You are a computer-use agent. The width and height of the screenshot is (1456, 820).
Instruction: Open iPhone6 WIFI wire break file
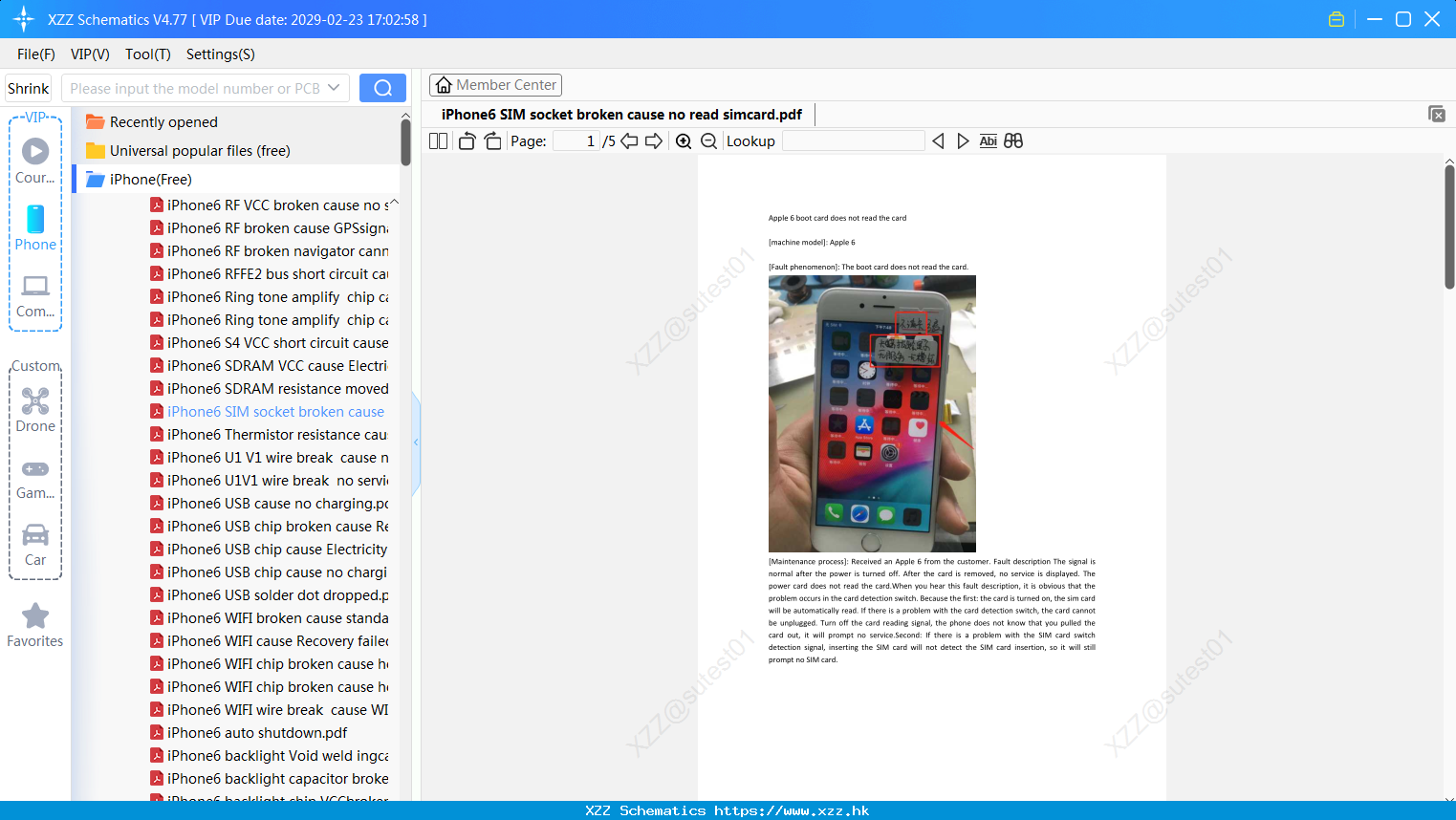tap(270, 710)
